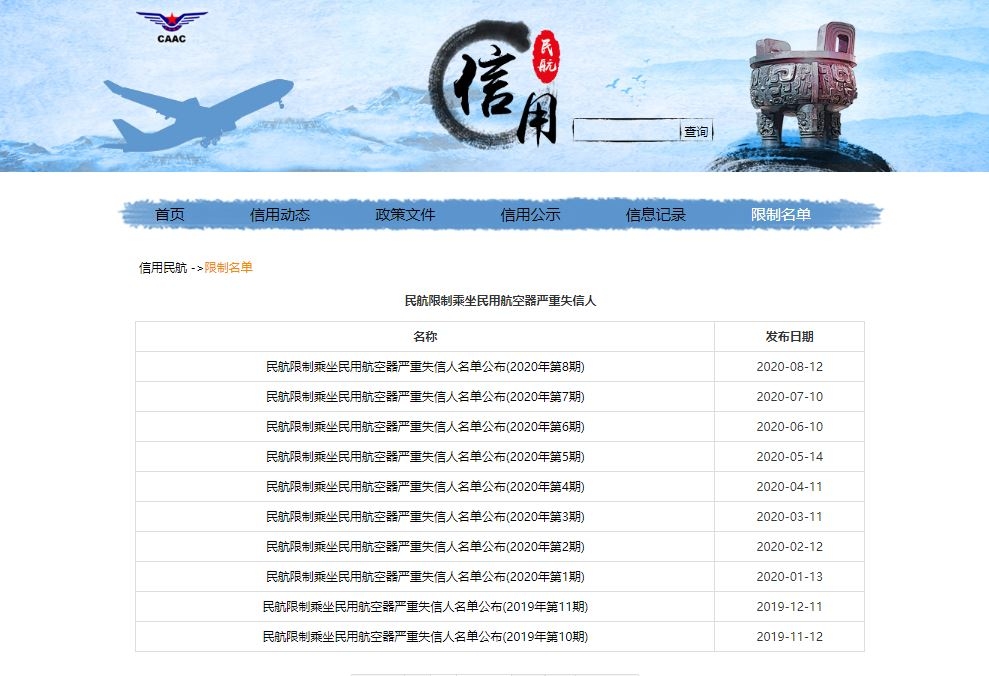This screenshot has width=989, height=676.
Task: Click the red 民航 seal stamp
Action: coord(546,57)
